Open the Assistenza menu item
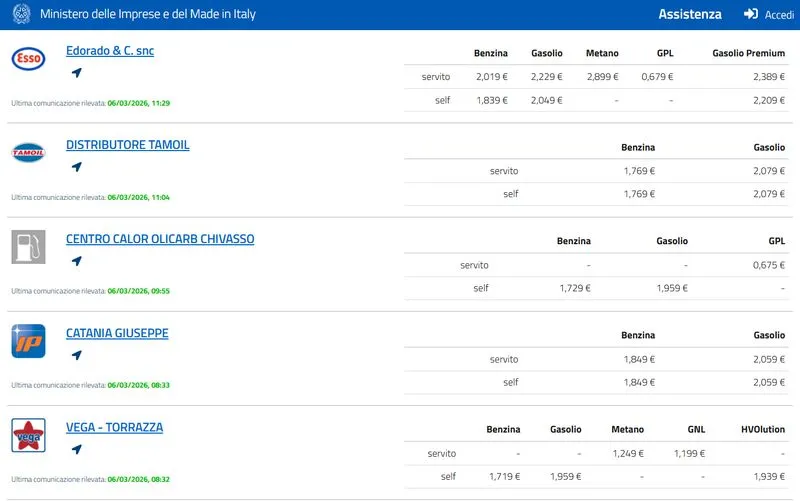This screenshot has width=800, height=501. click(x=689, y=15)
